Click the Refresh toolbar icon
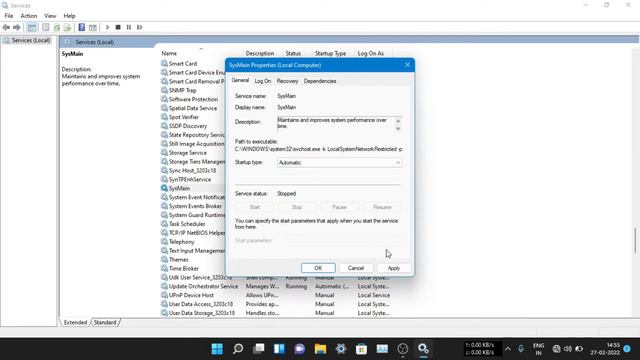 pos(57,27)
